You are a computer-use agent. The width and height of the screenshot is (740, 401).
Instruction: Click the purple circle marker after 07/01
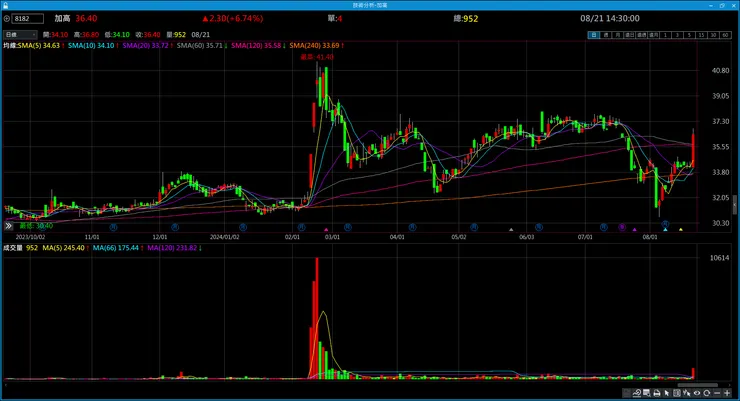[x=622, y=227]
